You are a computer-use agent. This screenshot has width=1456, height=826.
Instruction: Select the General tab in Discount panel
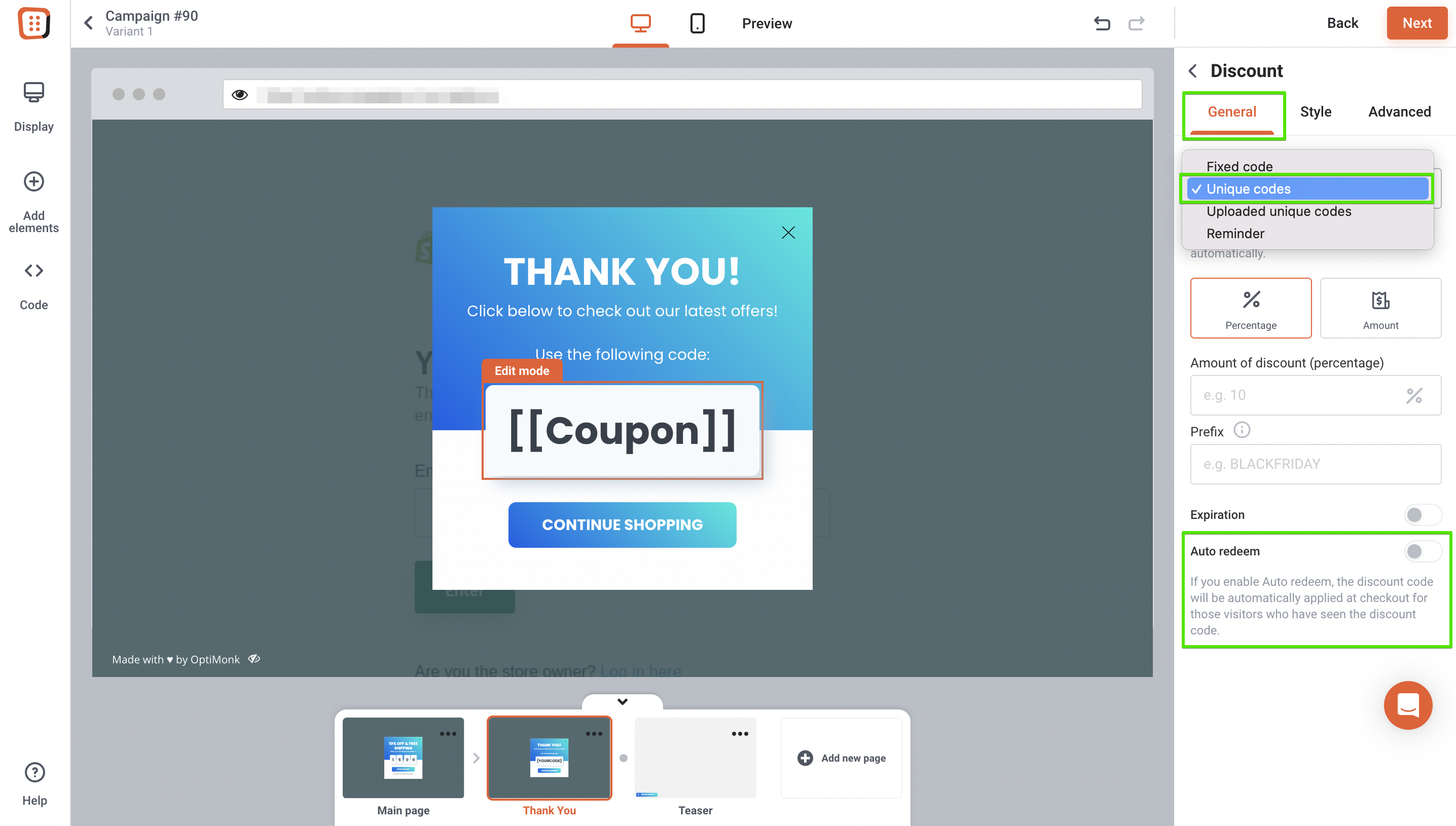pyautogui.click(x=1231, y=112)
